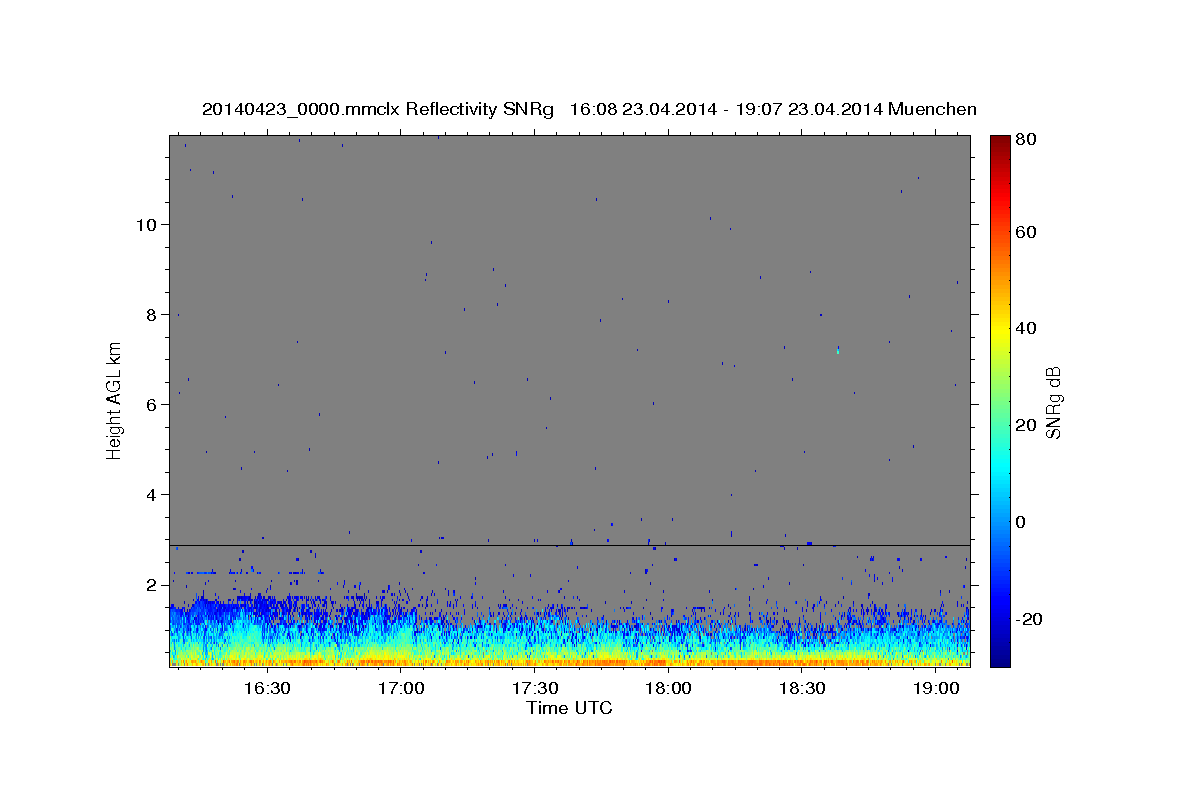Viewport: 1200px width, 800px height.
Task: Click the colorbar value 0
Action: coord(1021,522)
